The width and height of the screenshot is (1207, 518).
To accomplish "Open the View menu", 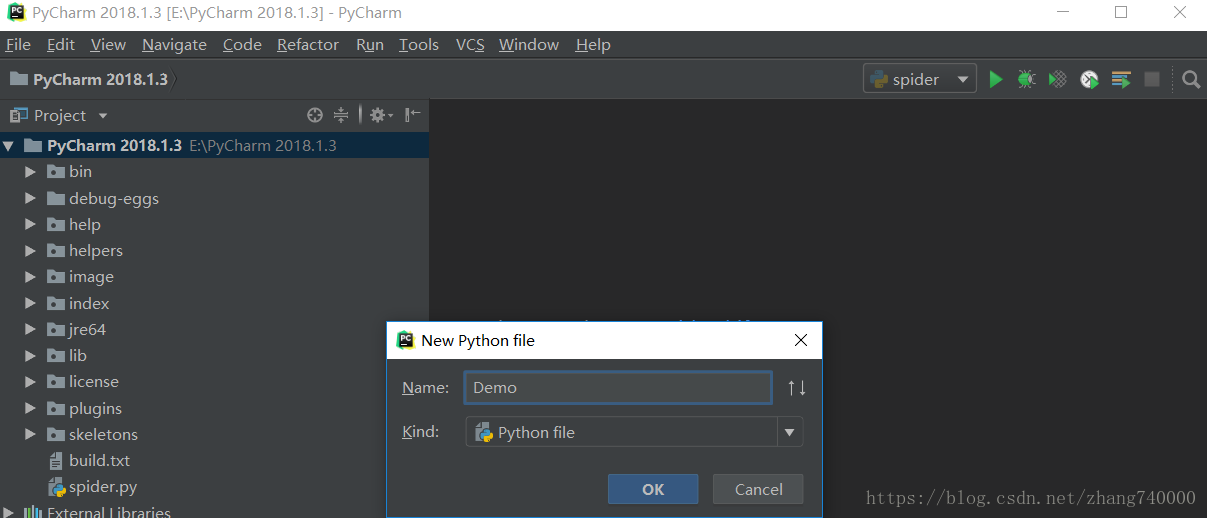I will [108, 45].
